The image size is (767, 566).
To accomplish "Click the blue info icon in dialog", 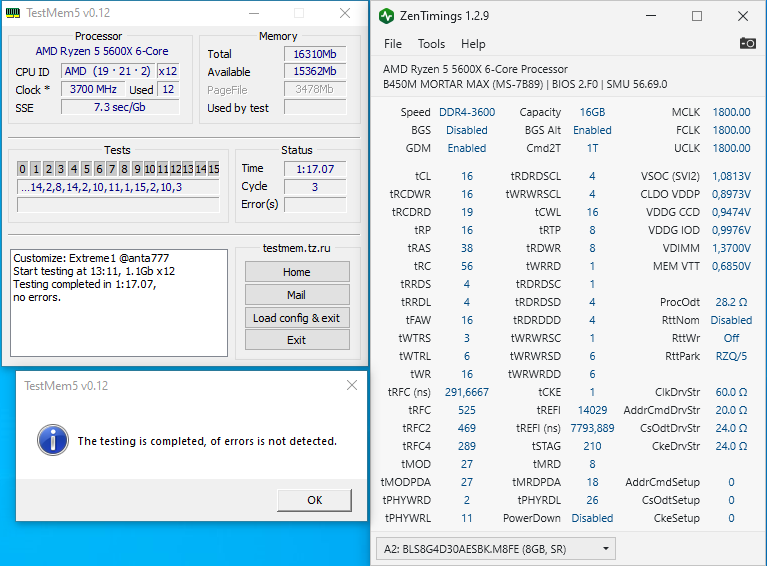I will (53, 440).
